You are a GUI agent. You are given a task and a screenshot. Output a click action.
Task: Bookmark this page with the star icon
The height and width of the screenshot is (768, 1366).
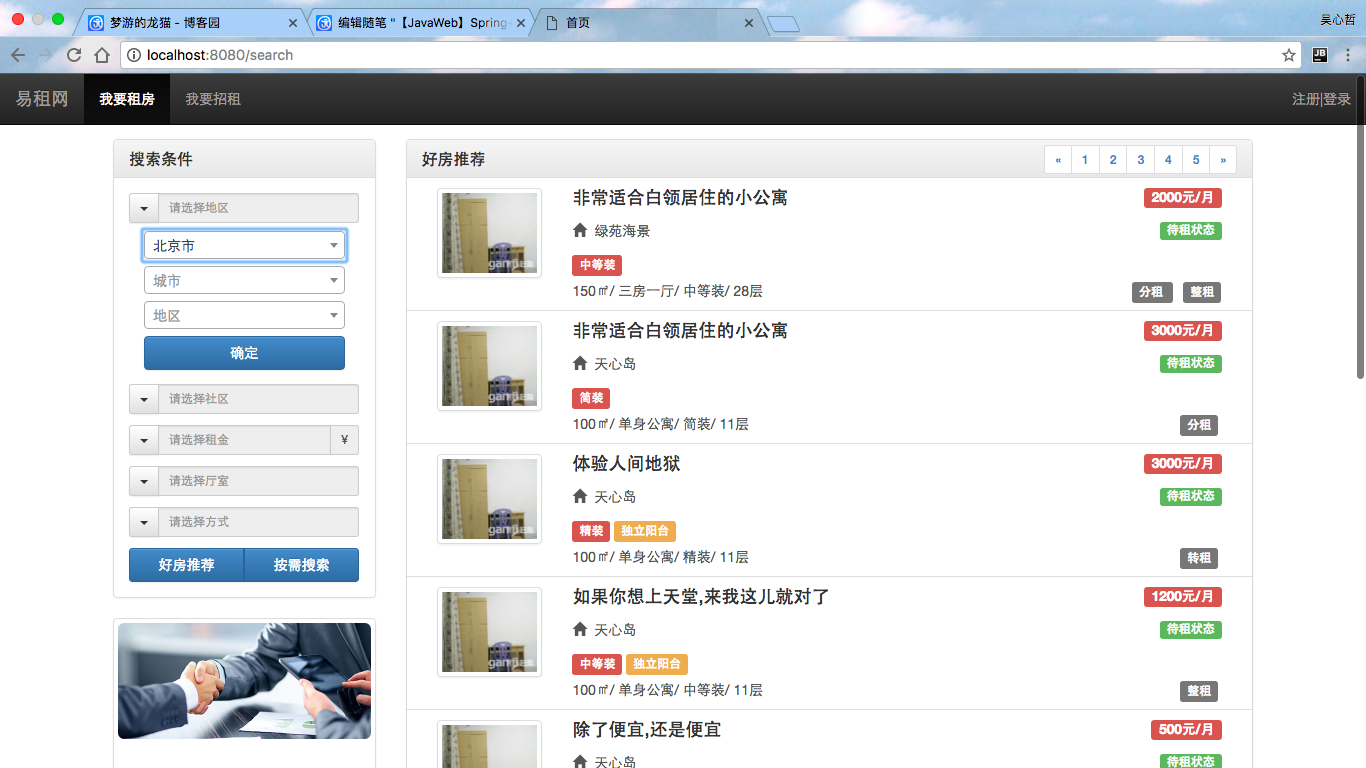click(x=1289, y=55)
